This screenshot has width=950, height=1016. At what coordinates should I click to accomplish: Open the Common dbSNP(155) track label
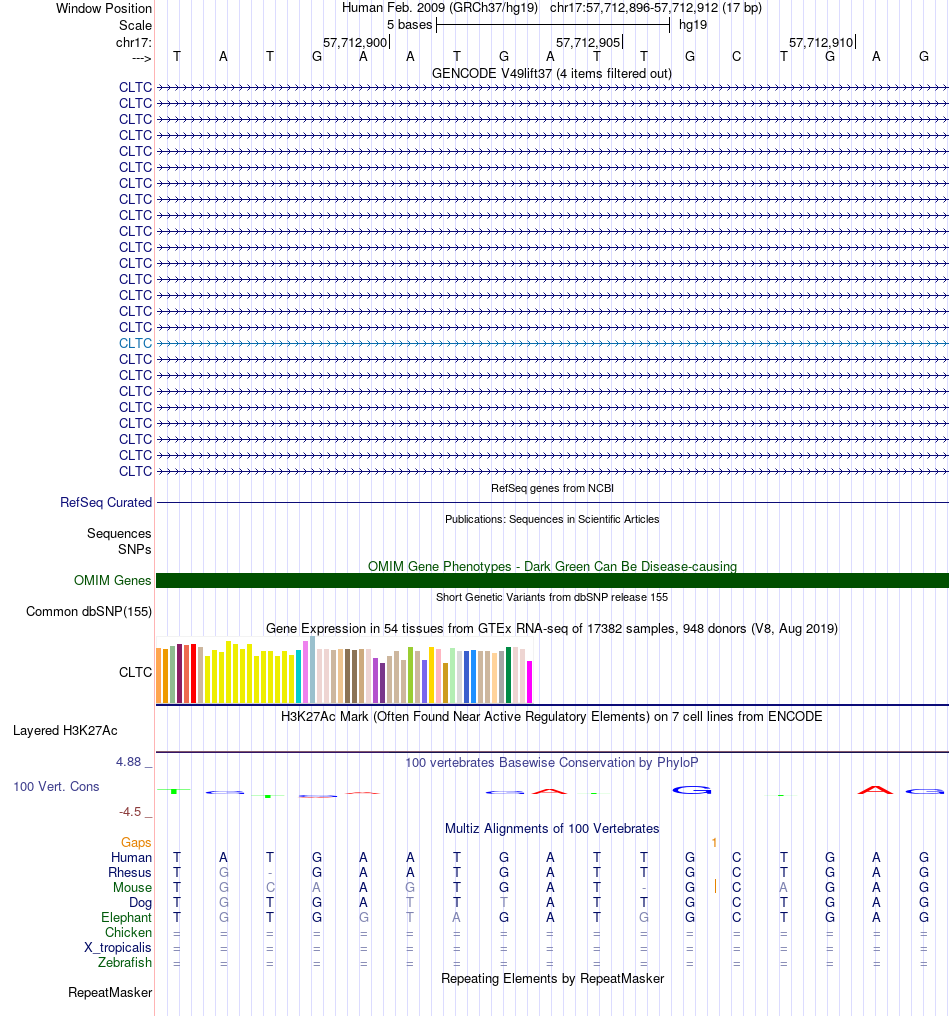point(89,612)
